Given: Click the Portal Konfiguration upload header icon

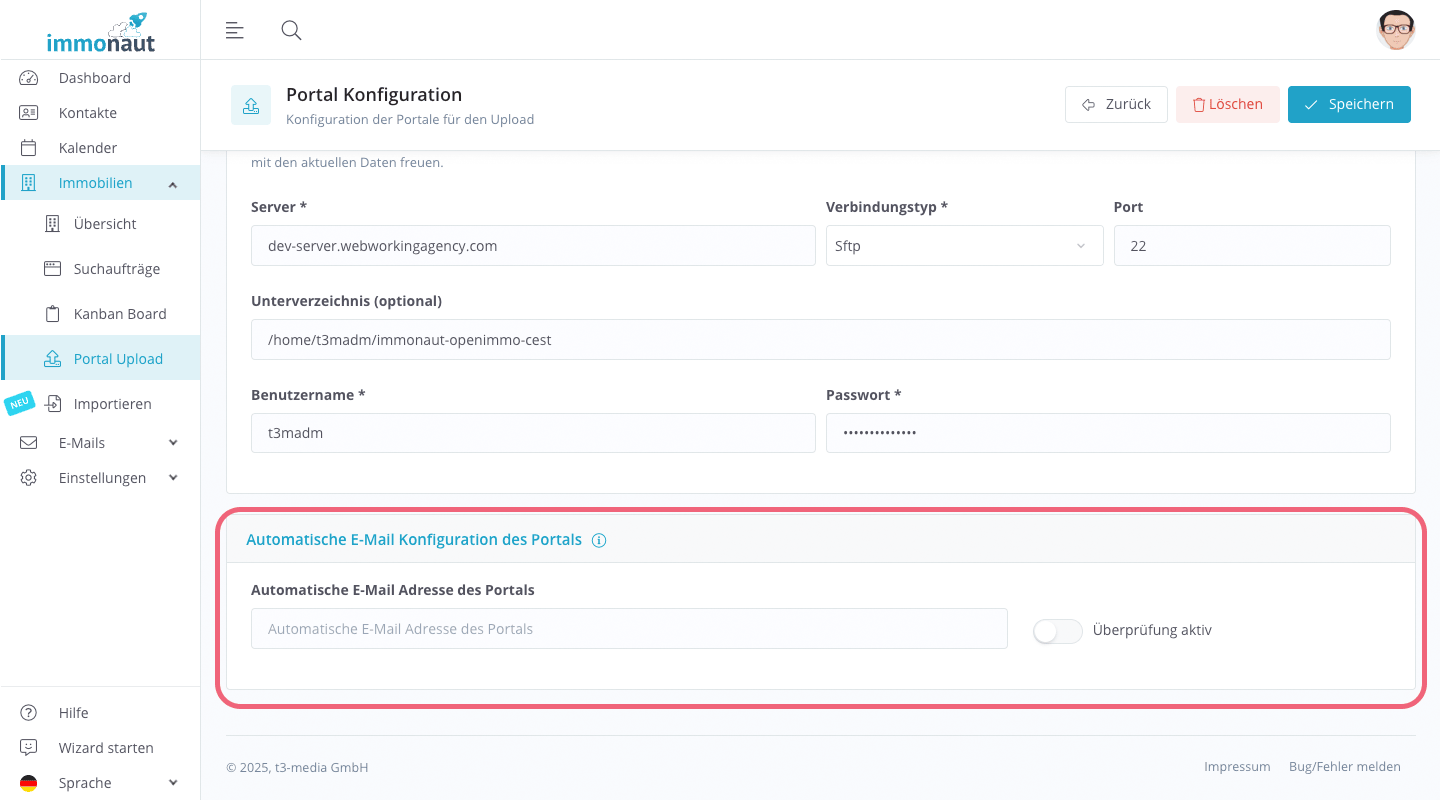Looking at the screenshot, I should tap(251, 104).
